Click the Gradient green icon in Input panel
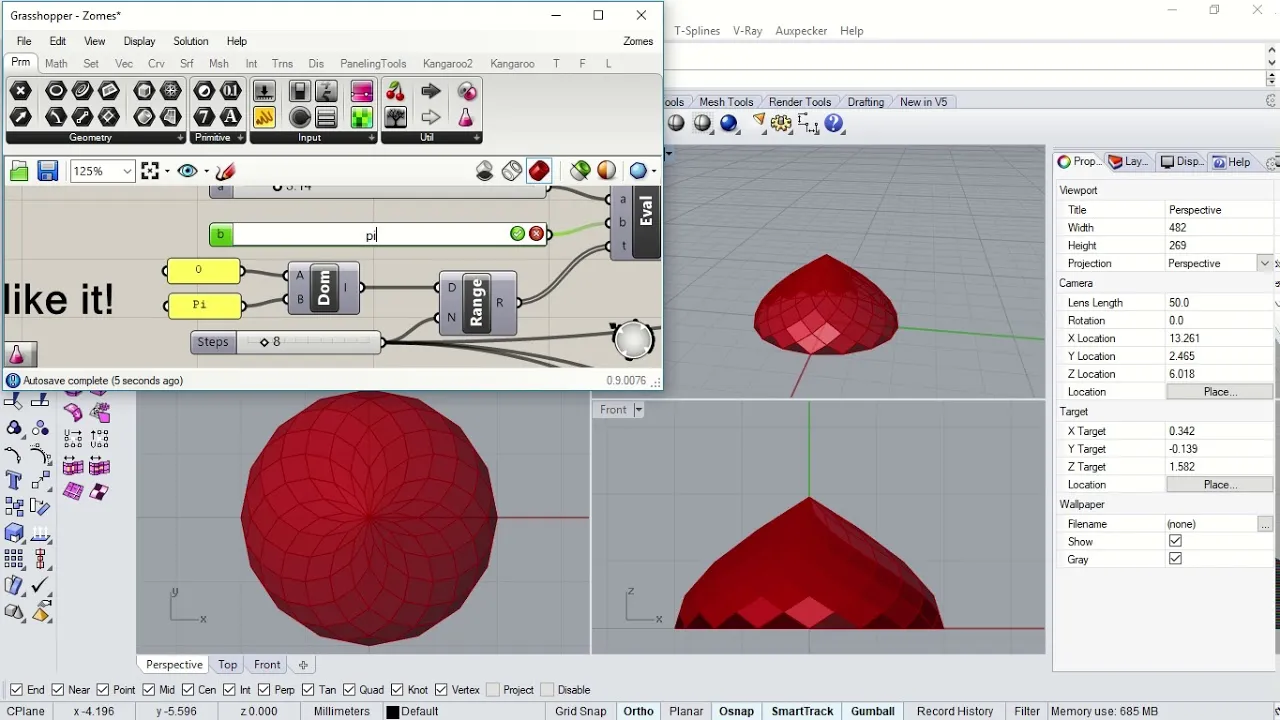 362,117
